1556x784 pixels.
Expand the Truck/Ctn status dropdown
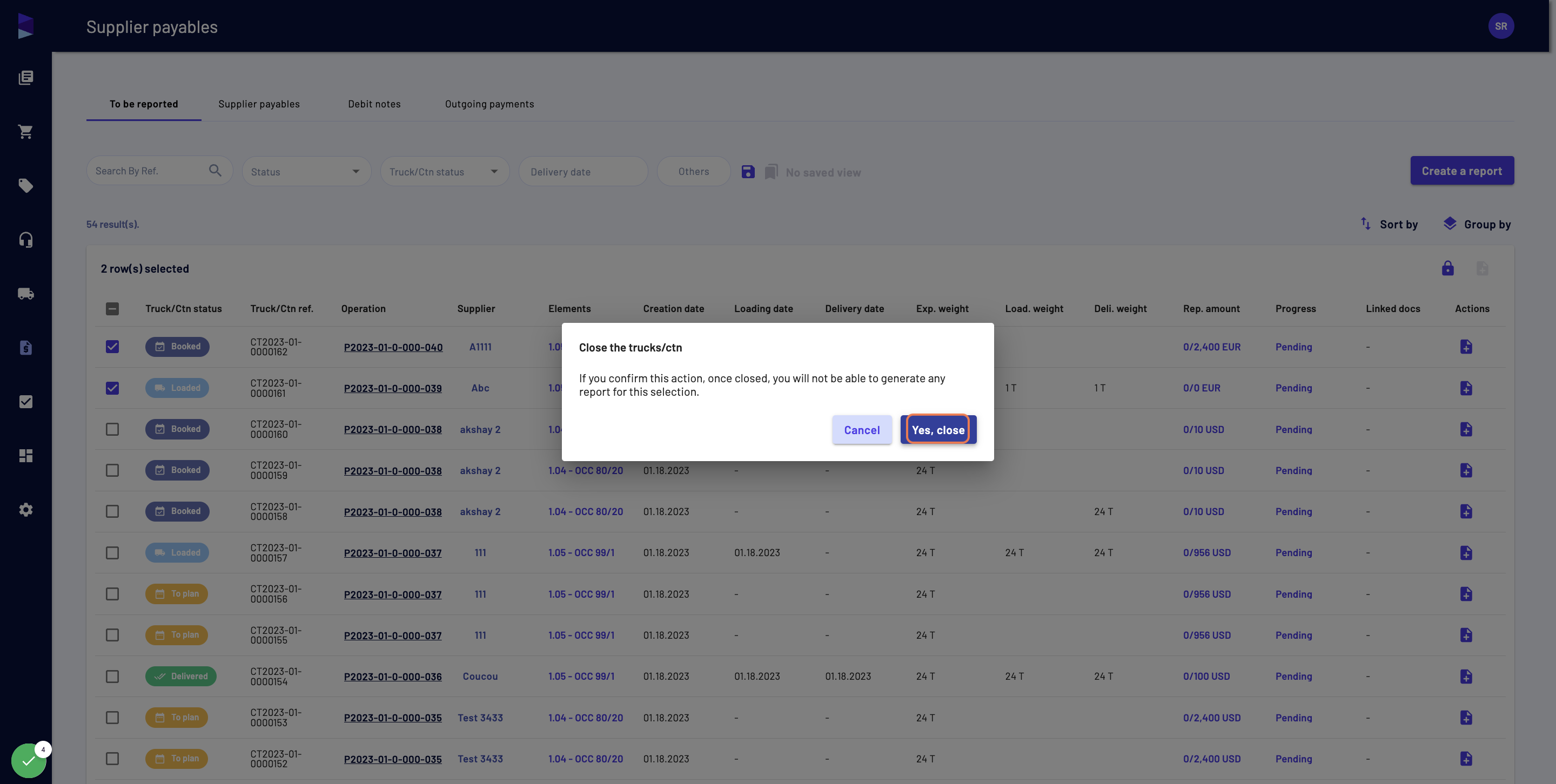point(445,171)
